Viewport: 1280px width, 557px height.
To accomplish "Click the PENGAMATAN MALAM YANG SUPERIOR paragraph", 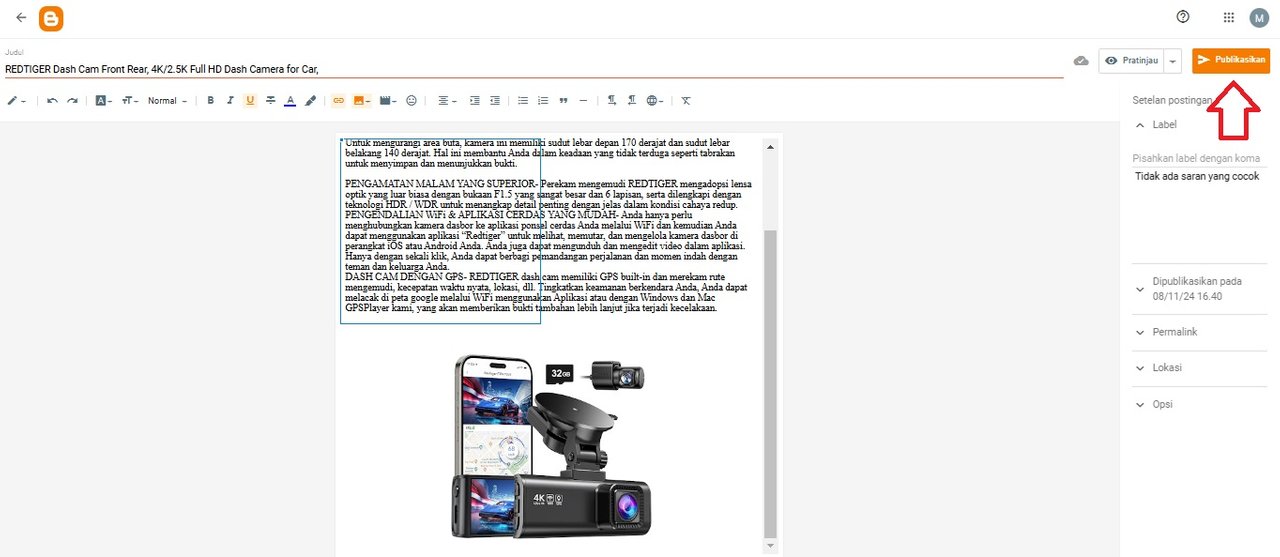I will [x=548, y=194].
